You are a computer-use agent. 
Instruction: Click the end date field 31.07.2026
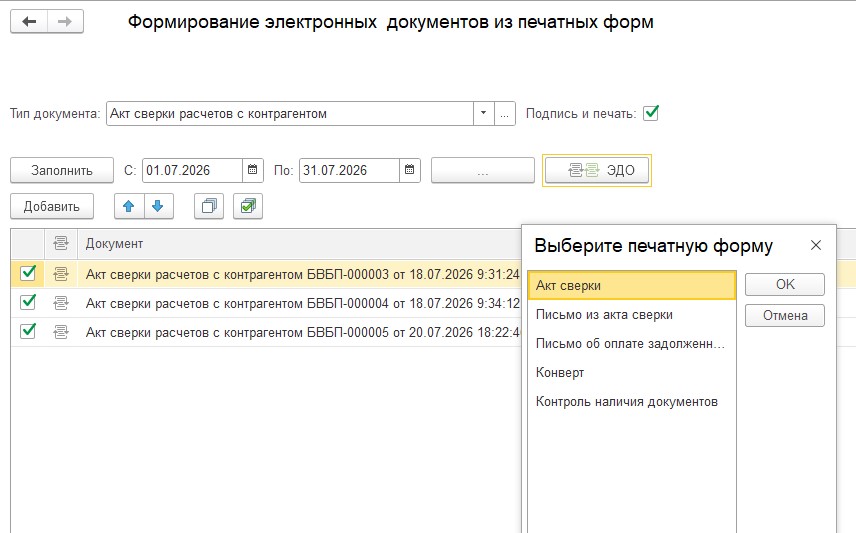[x=349, y=170]
